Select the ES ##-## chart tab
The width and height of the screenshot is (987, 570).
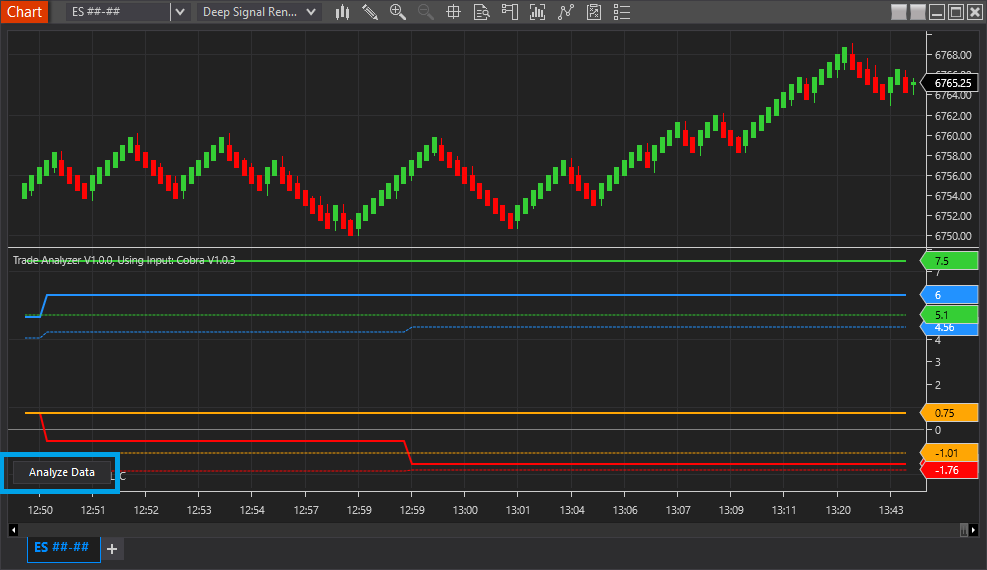pyautogui.click(x=63, y=548)
